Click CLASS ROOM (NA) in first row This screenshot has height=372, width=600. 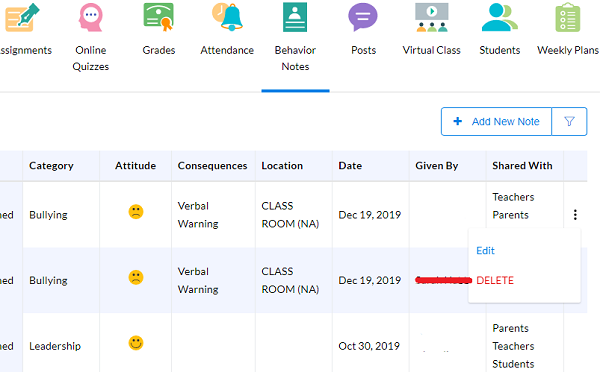(290, 215)
